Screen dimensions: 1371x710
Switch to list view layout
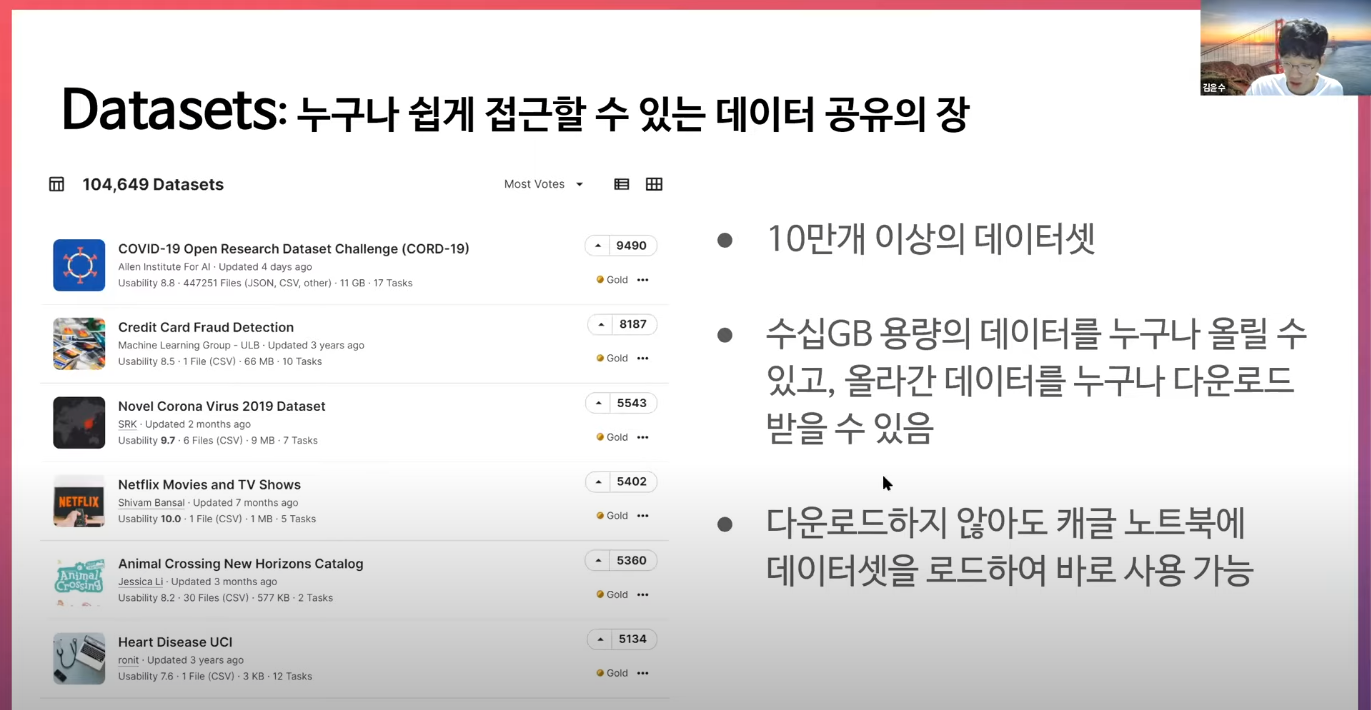(622, 184)
